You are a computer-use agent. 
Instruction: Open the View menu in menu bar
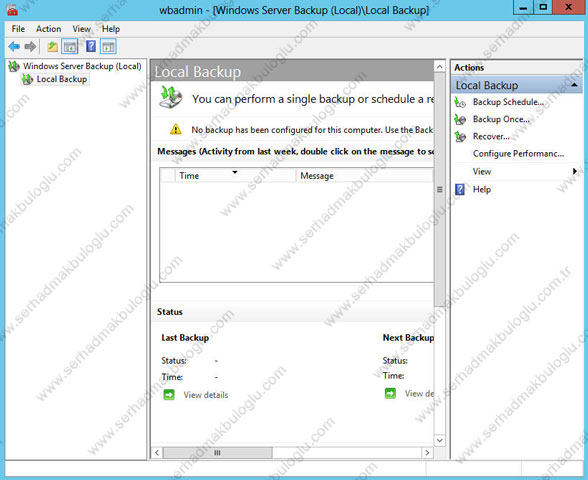(81, 29)
